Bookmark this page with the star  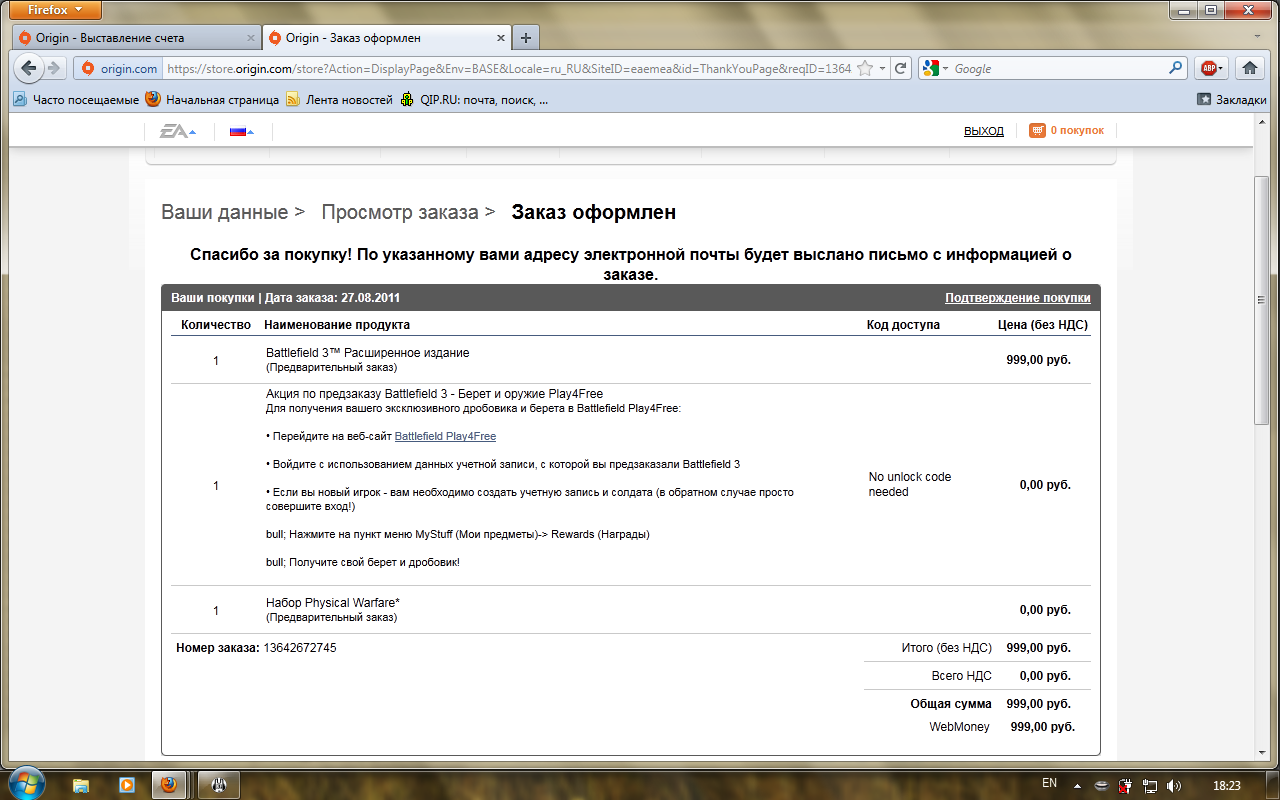[866, 68]
